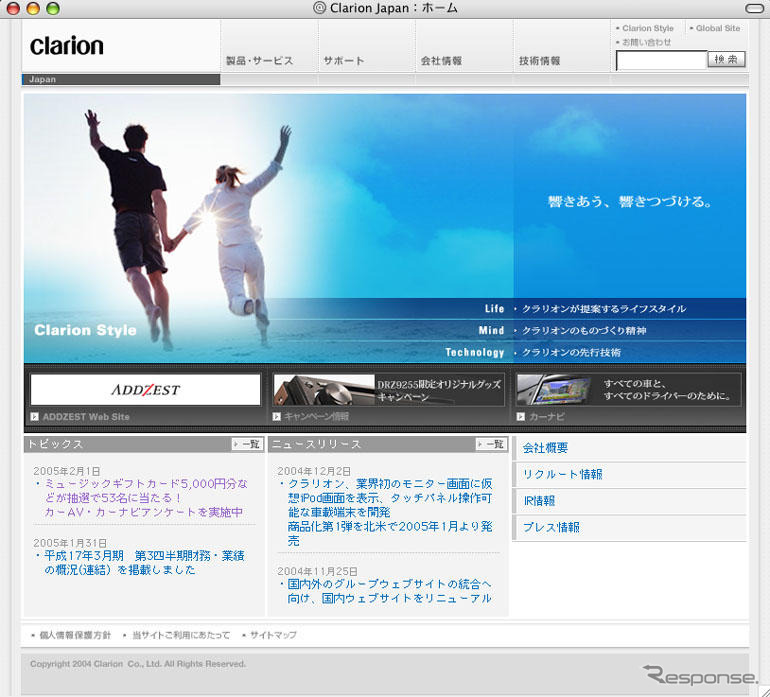The height and width of the screenshot is (697, 770).
Task: Click the yellow minimize window button
Action: click(x=33, y=8)
